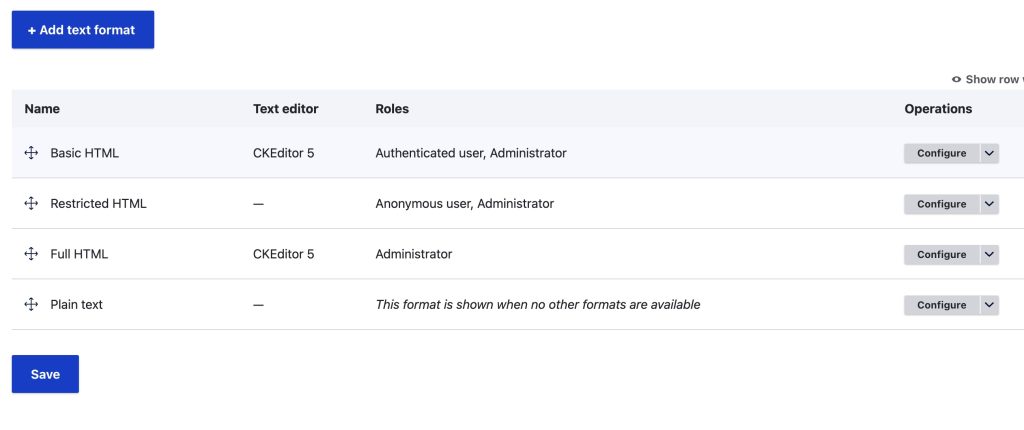Configure the Plain text format
1024x430 pixels.
tap(941, 305)
